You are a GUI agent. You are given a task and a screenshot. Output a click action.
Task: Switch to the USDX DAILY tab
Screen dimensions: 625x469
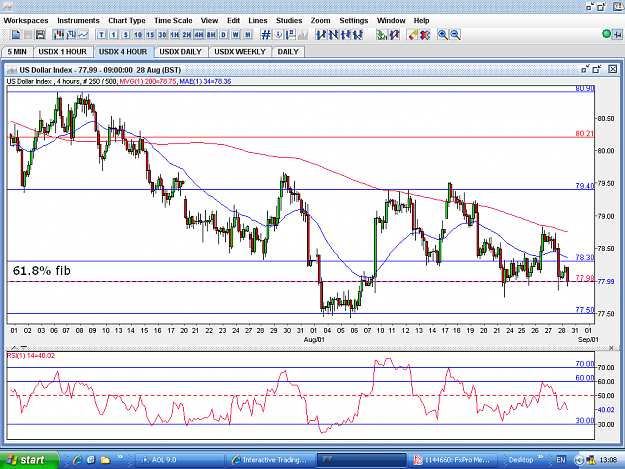pos(181,52)
